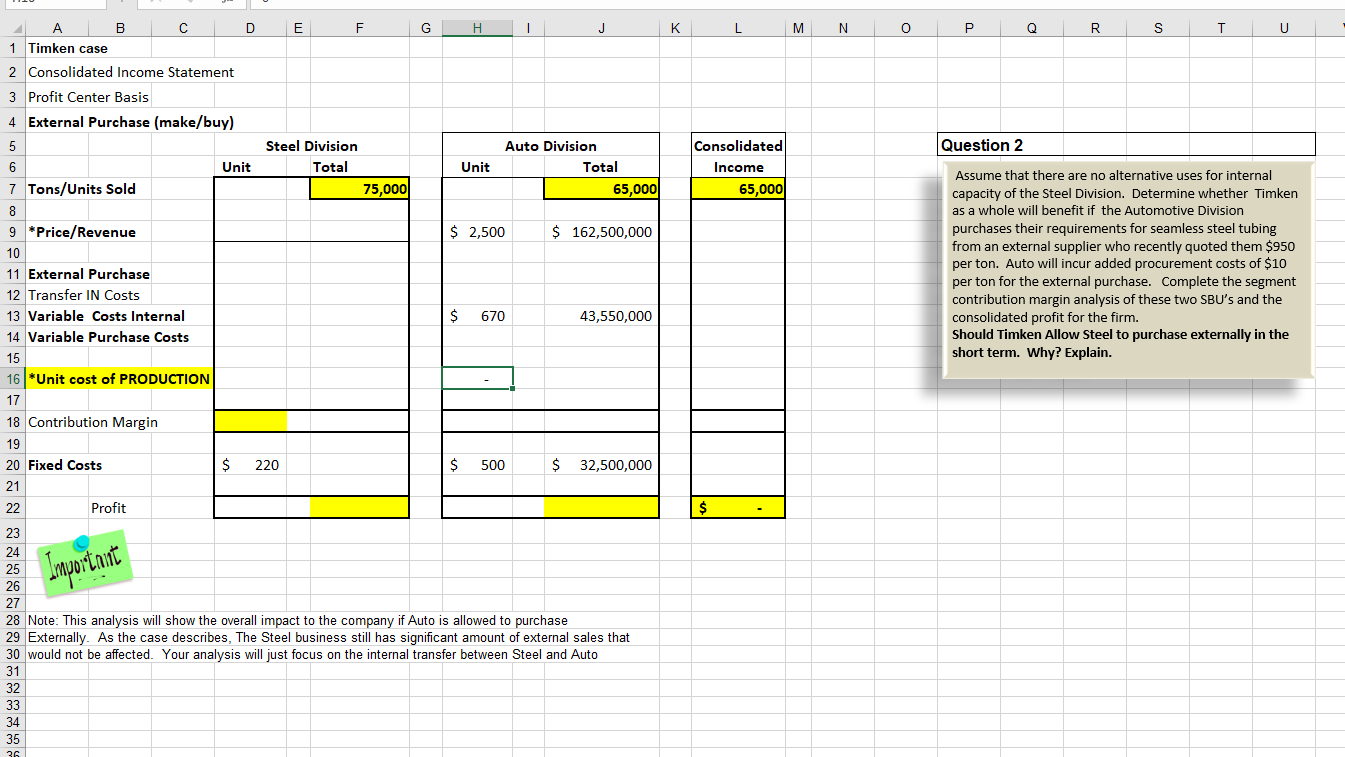The height and width of the screenshot is (757, 1345).
Task: Click Variable Costs Internal label
Action: 107,316
